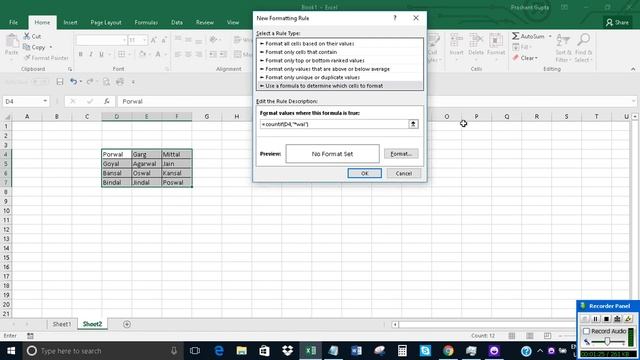Switch to the Page Layout ribbon tab

[106, 22]
